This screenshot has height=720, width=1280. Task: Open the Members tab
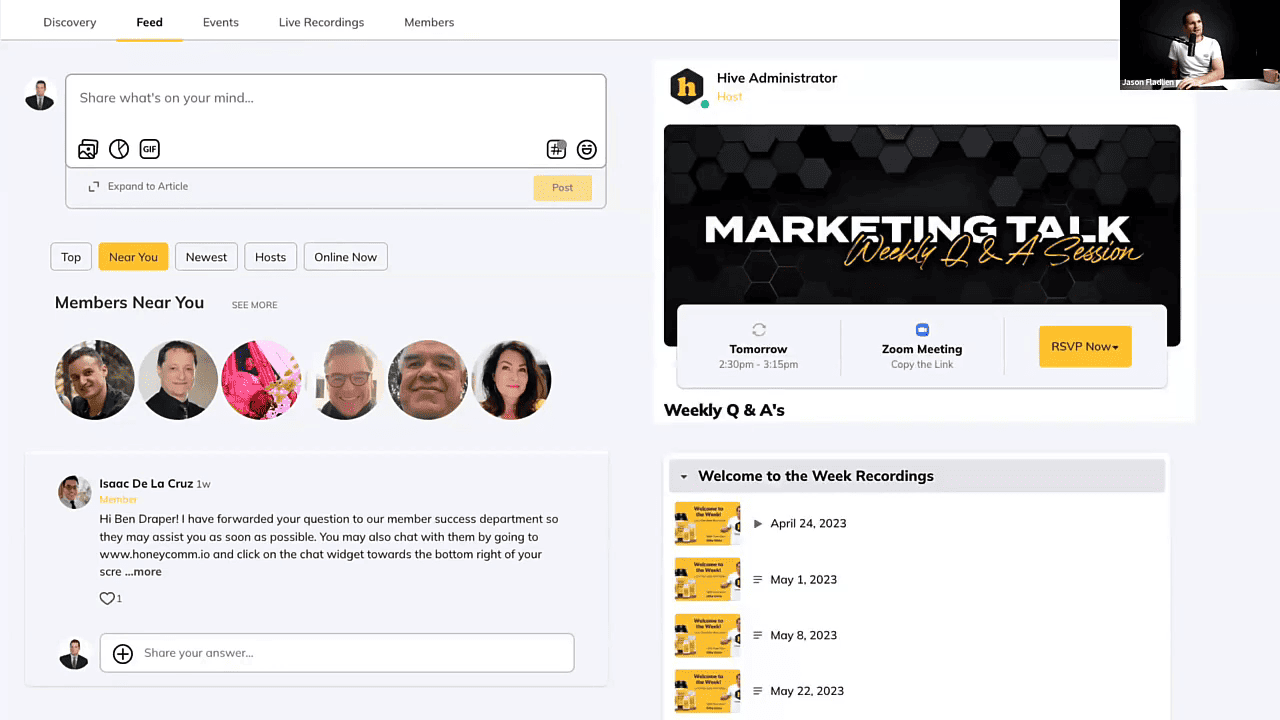tap(429, 22)
